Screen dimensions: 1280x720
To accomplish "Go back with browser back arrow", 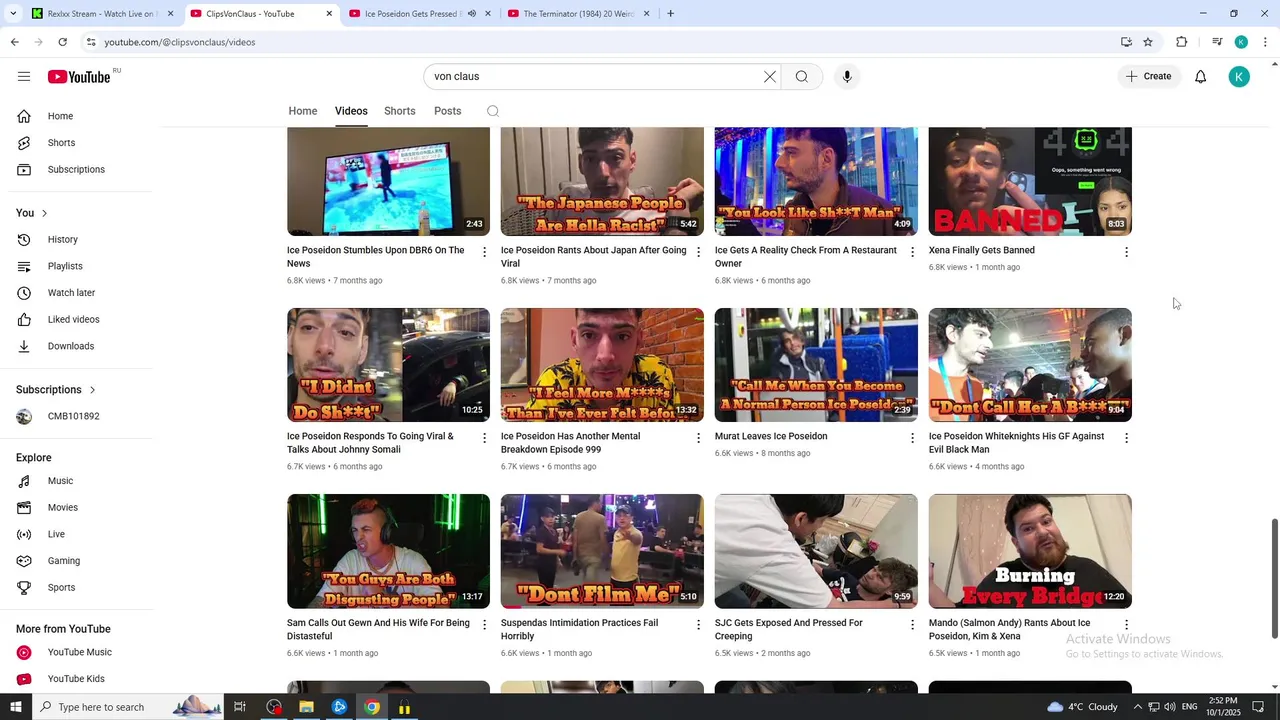I will tap(15, 42).
